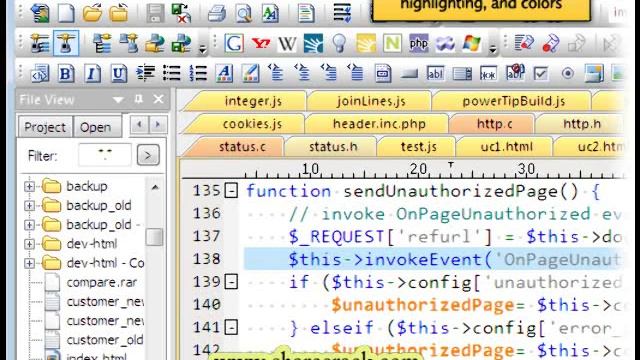Screen dimensions: 640x360
Task: Search Yahoo using the Y! icon
Action: tap(261, 43)
